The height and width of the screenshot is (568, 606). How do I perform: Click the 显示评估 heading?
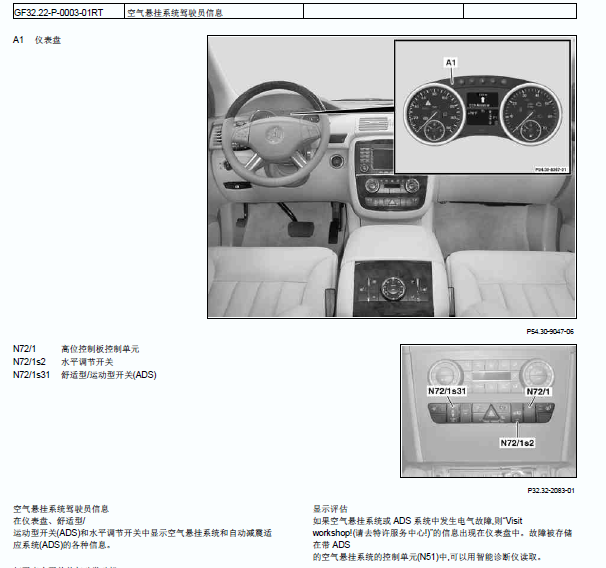(x=330, y=509)
